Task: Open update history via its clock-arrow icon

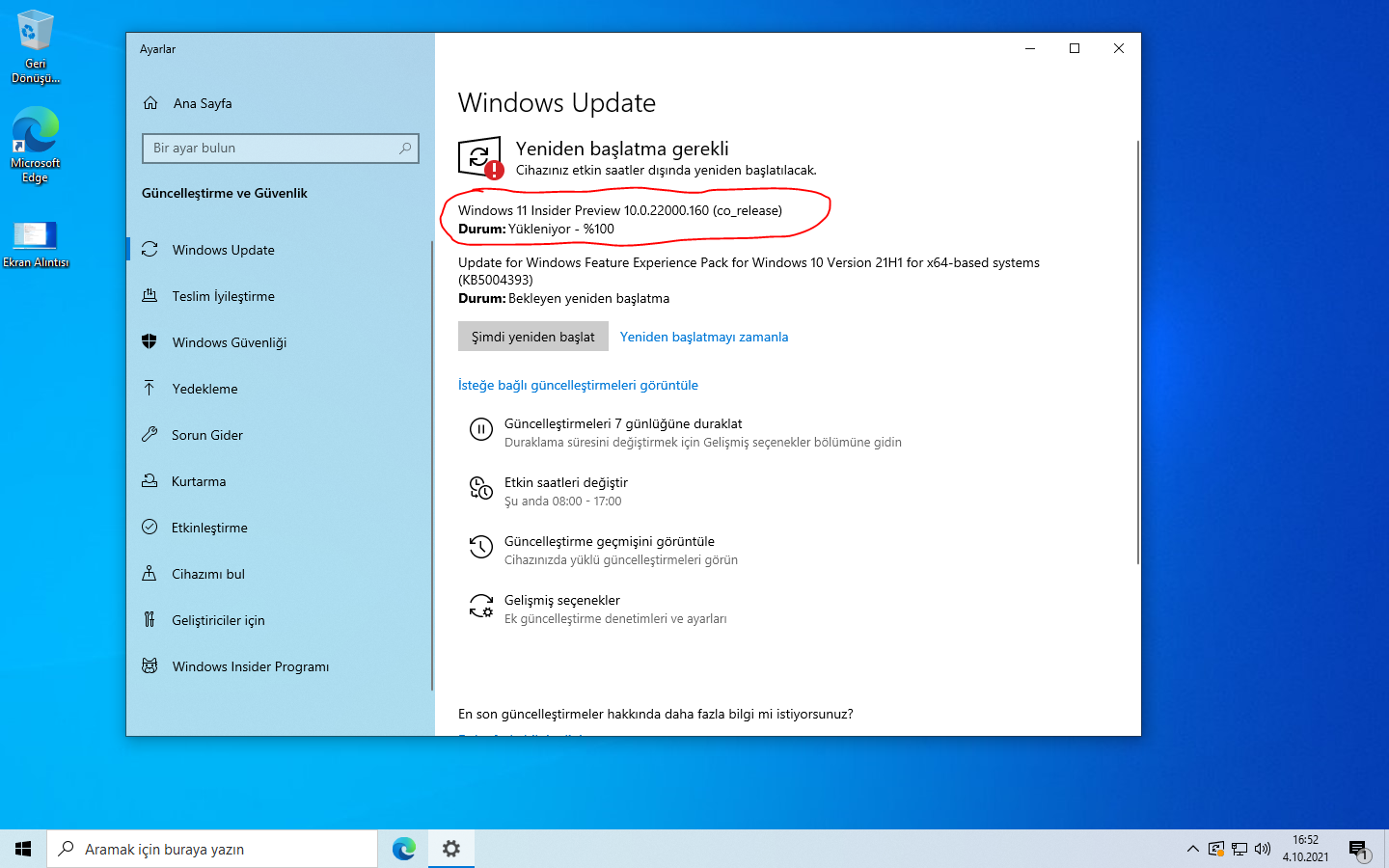Action: pos(481,547)
